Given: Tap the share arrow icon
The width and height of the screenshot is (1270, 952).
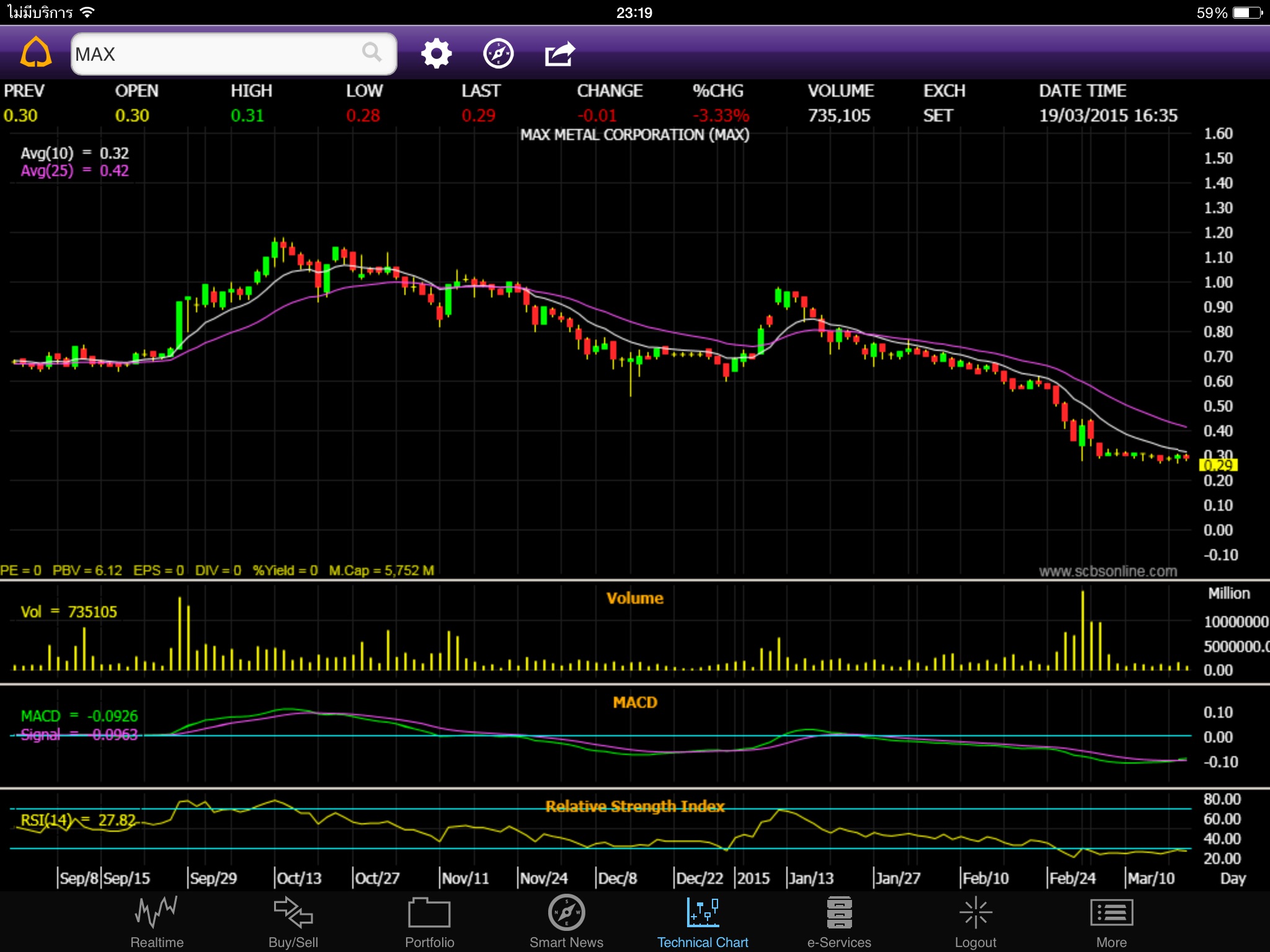Looking at the screenshot, I should [x=560, y=54].
